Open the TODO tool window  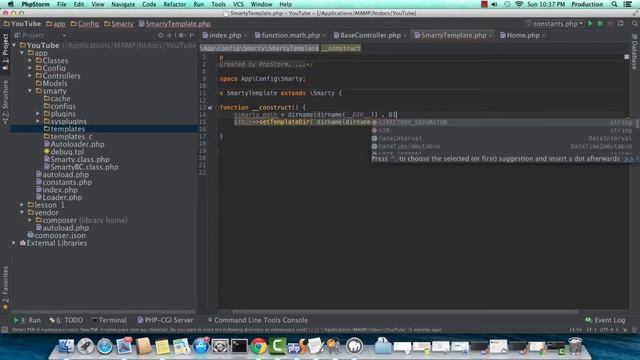66,320
